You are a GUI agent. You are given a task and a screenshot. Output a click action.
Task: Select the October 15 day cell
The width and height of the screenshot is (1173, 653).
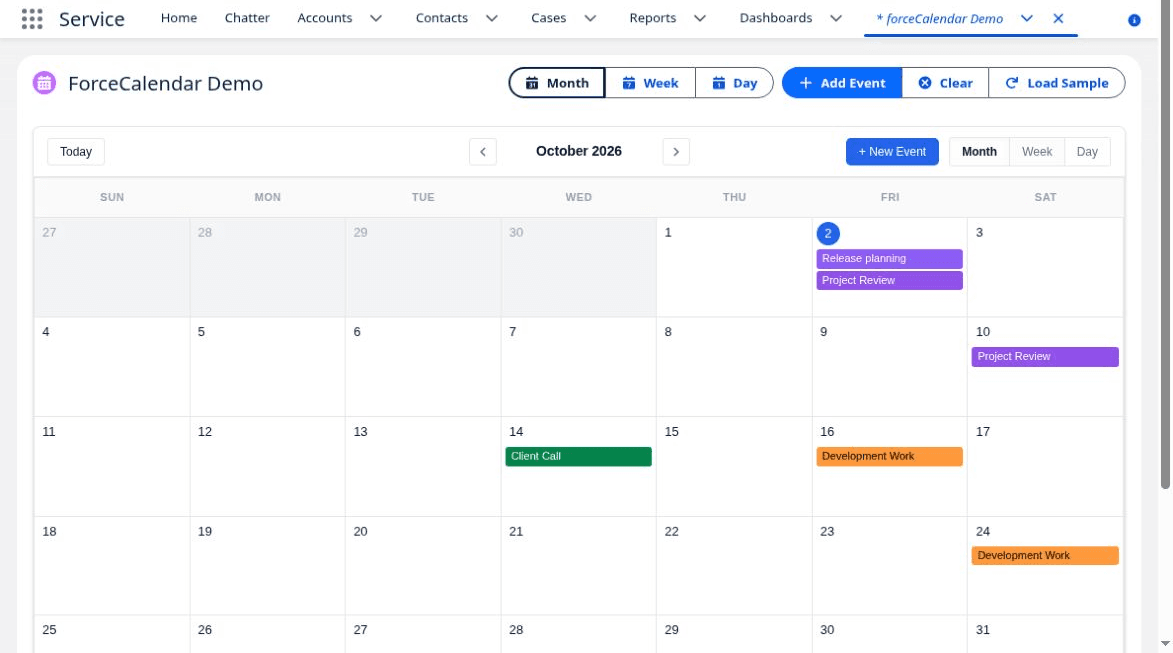click(734, 467)
